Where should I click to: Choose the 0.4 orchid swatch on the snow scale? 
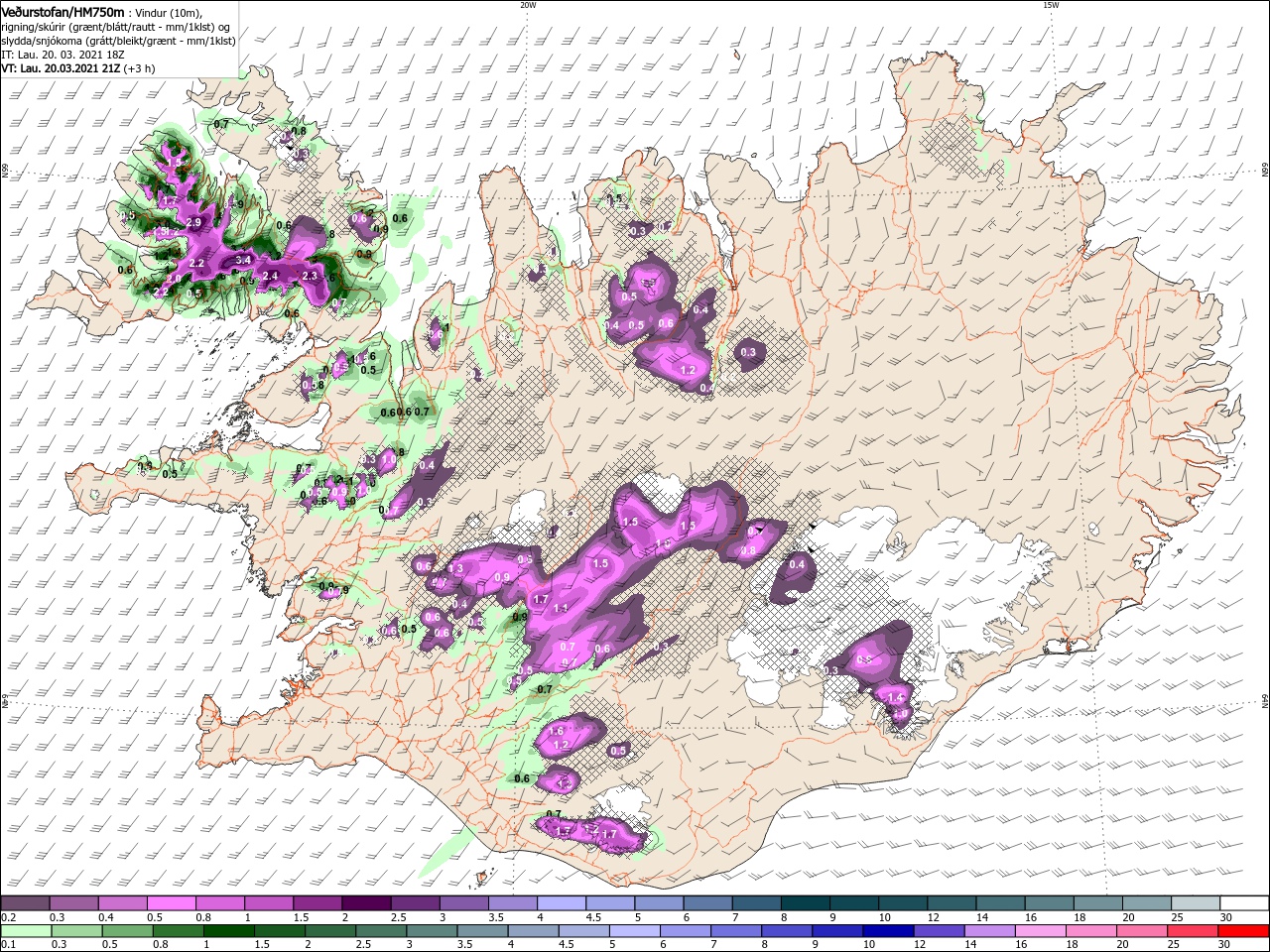tap(122, 903)
